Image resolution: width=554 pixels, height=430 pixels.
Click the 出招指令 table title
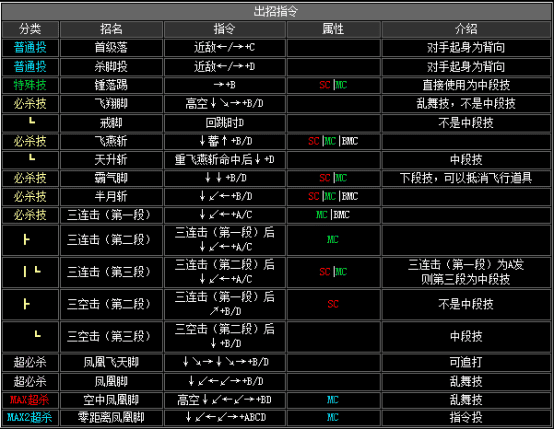[276, 11]
